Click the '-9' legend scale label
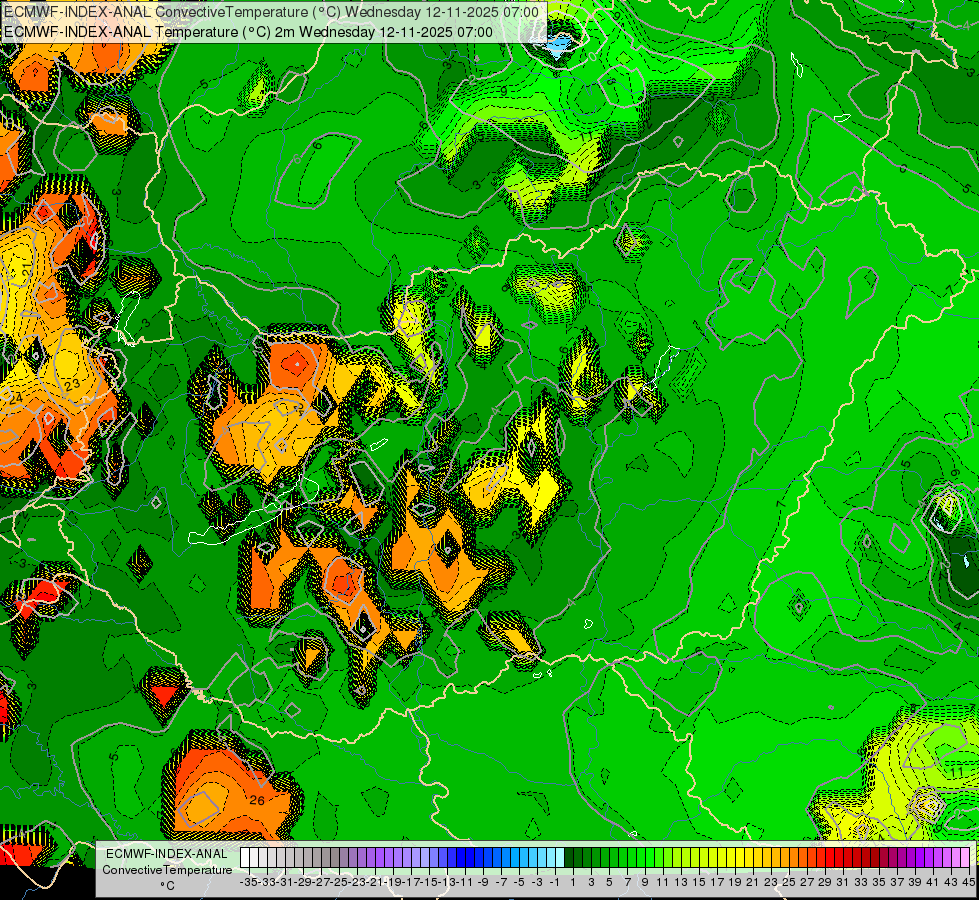This screenshot has width=979, height=900. [483, 882]
